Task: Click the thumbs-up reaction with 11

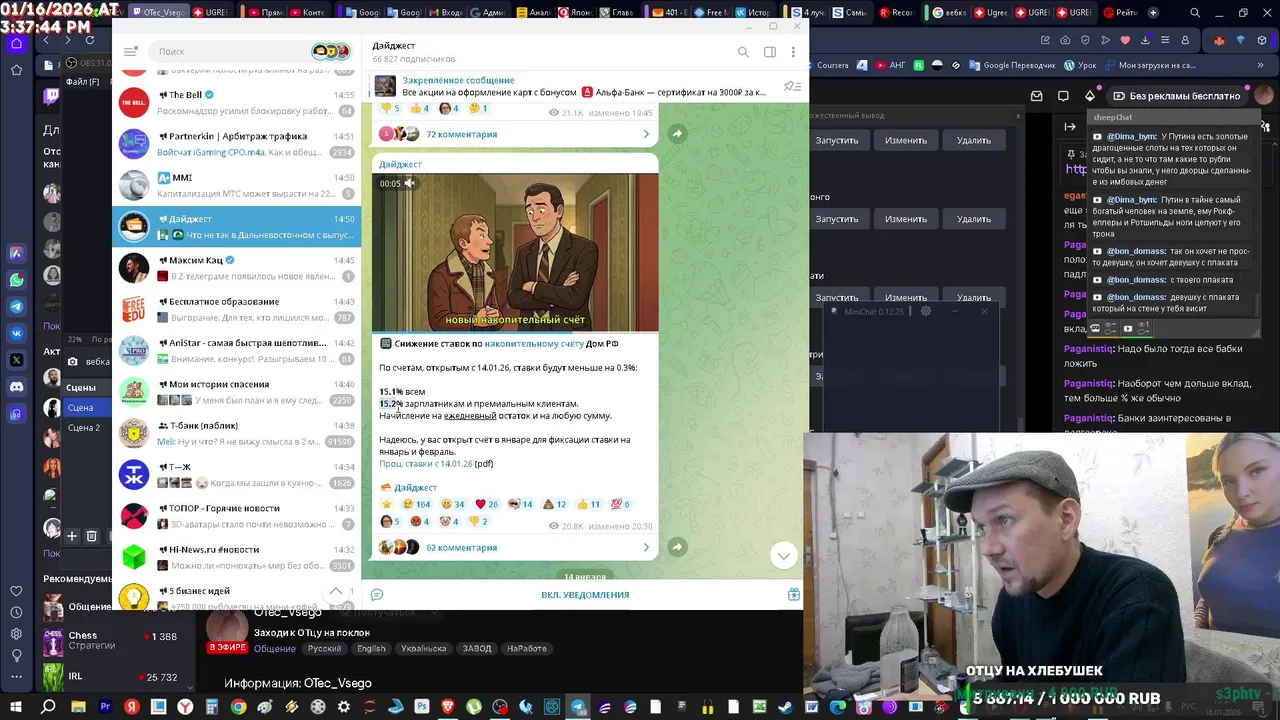Action: coord(588,504)
